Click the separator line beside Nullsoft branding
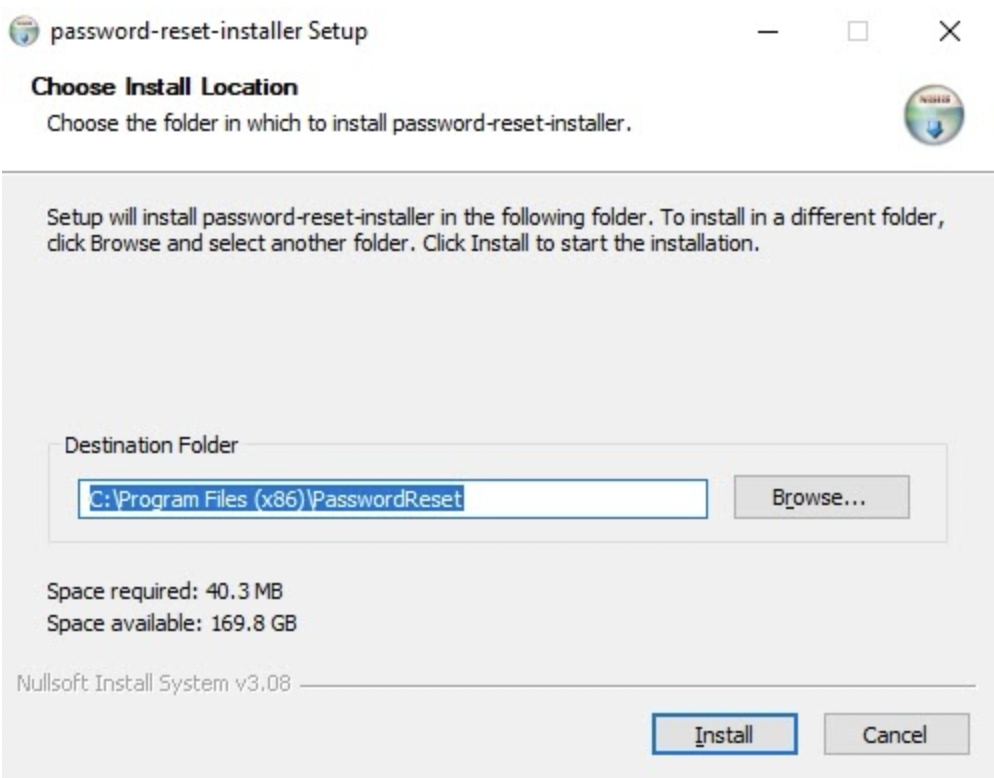 point(637,685)
